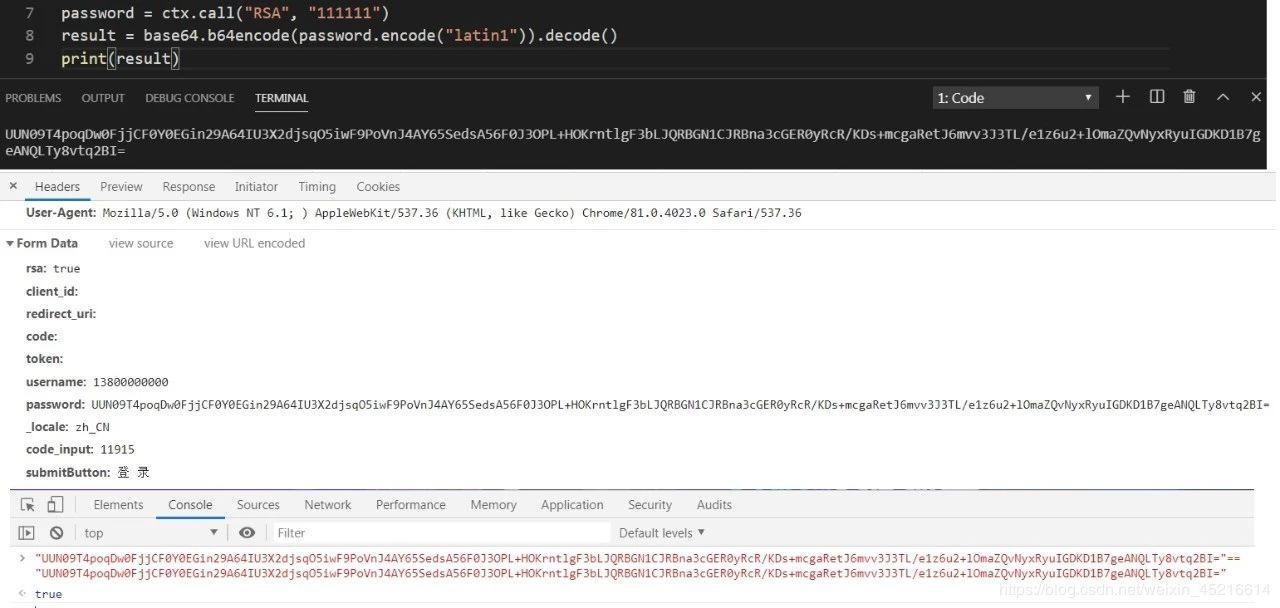Switch to the Preview tab
This screenshot has height=608, width=1280.
click(x=121, y=186)
